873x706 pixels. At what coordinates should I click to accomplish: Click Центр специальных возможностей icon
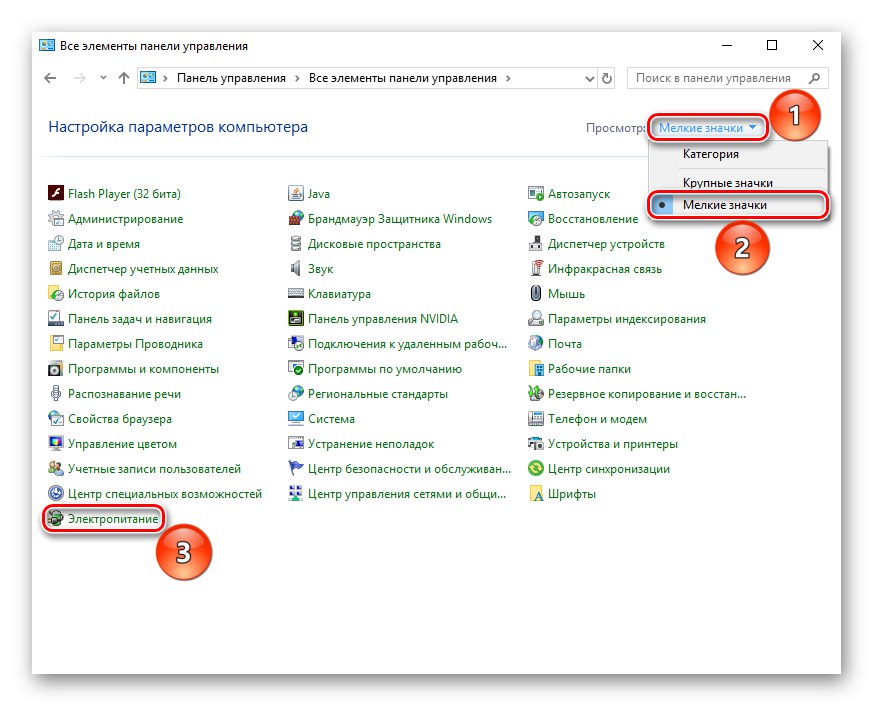[x=56, y=493]
